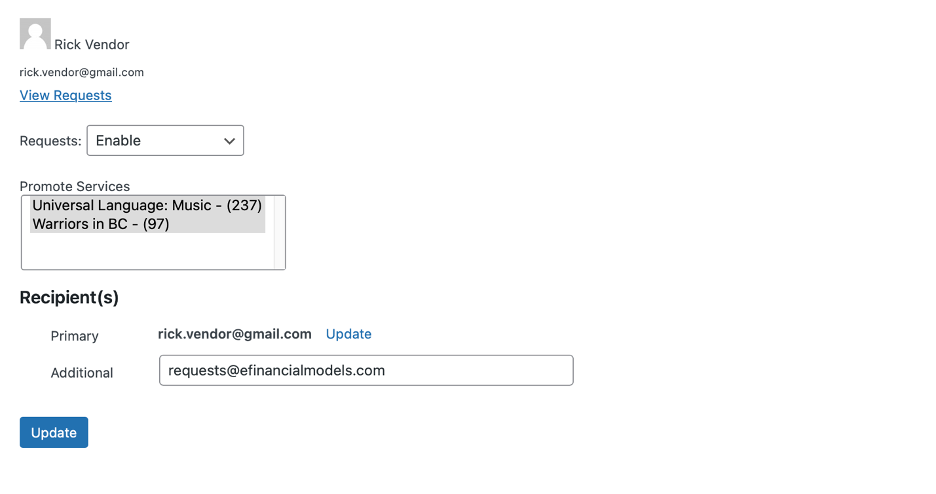Image resolution: width=936 pixels, height=494 pixels.
Task: Click the Additional label
Action: click(x=82, y=373)
